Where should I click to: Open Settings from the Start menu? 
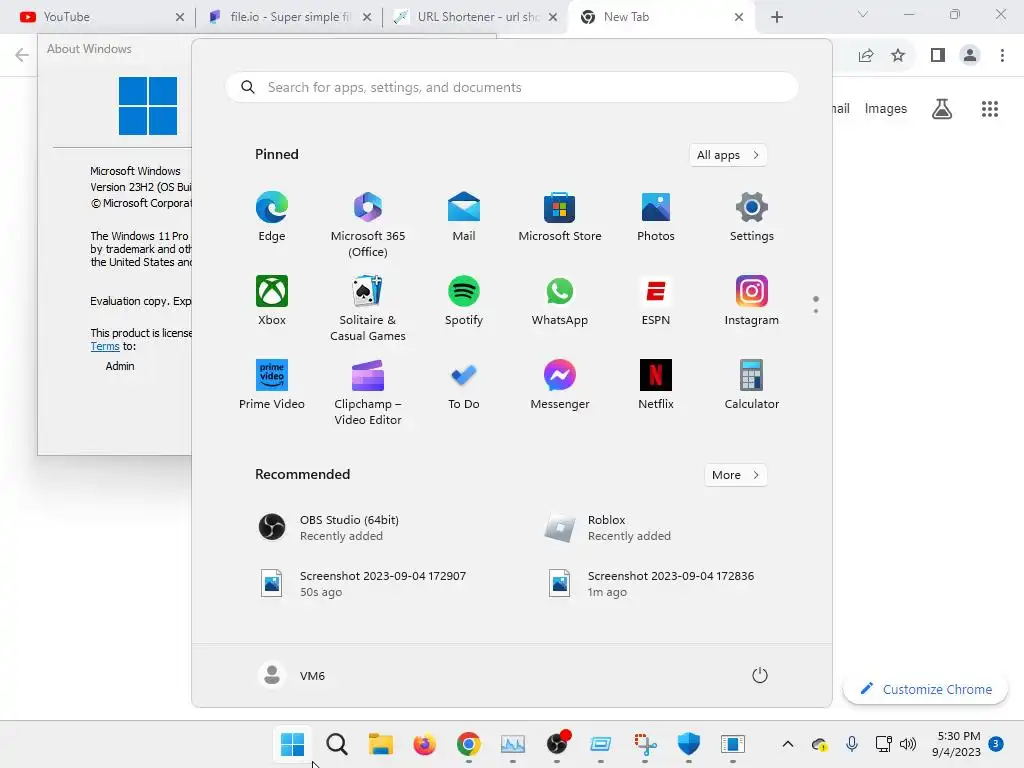[752, 217]
